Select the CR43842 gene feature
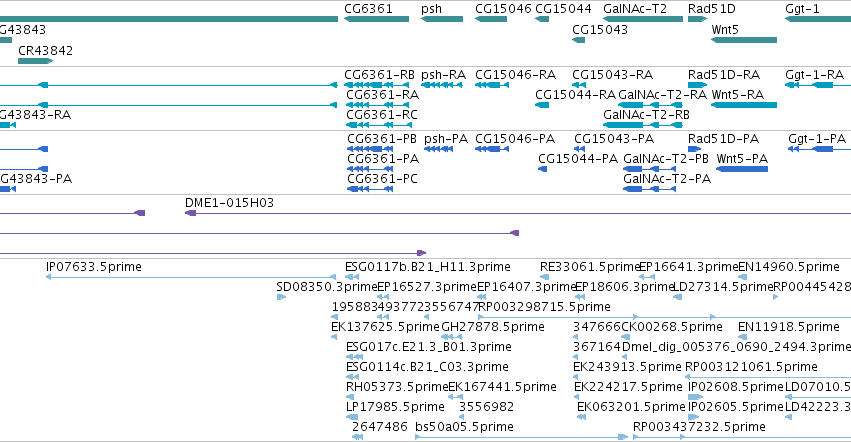This screenshot has width=851, height=442. click(35, 61)
